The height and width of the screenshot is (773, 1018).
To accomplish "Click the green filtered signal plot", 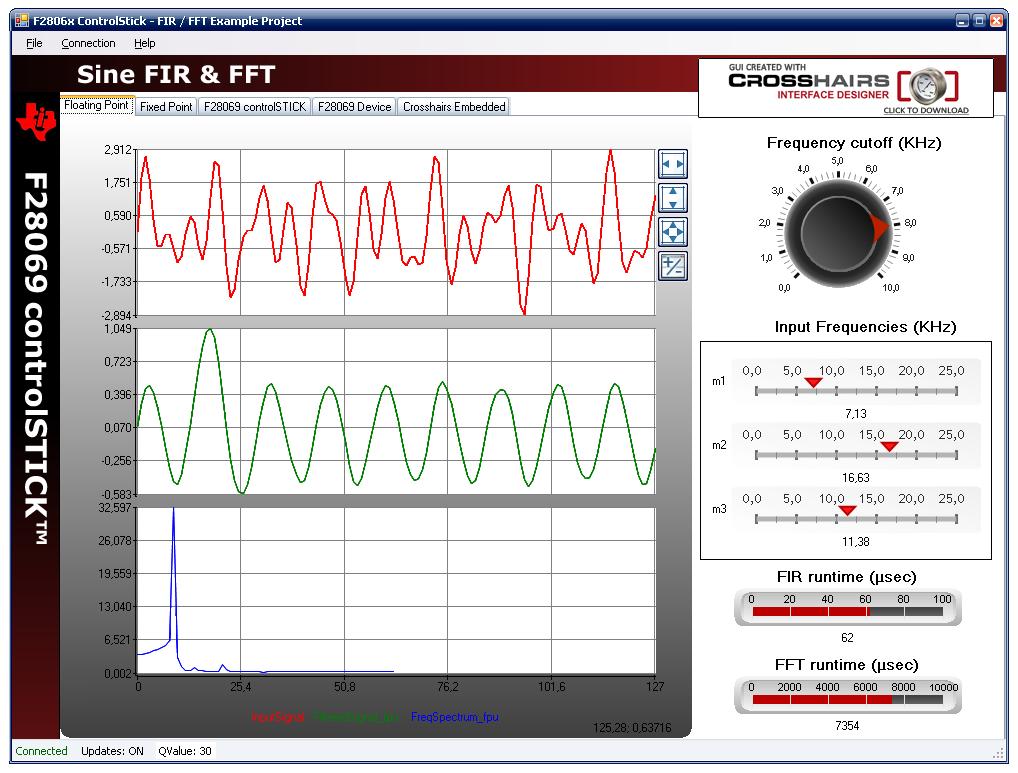I will tap(396, 411).
